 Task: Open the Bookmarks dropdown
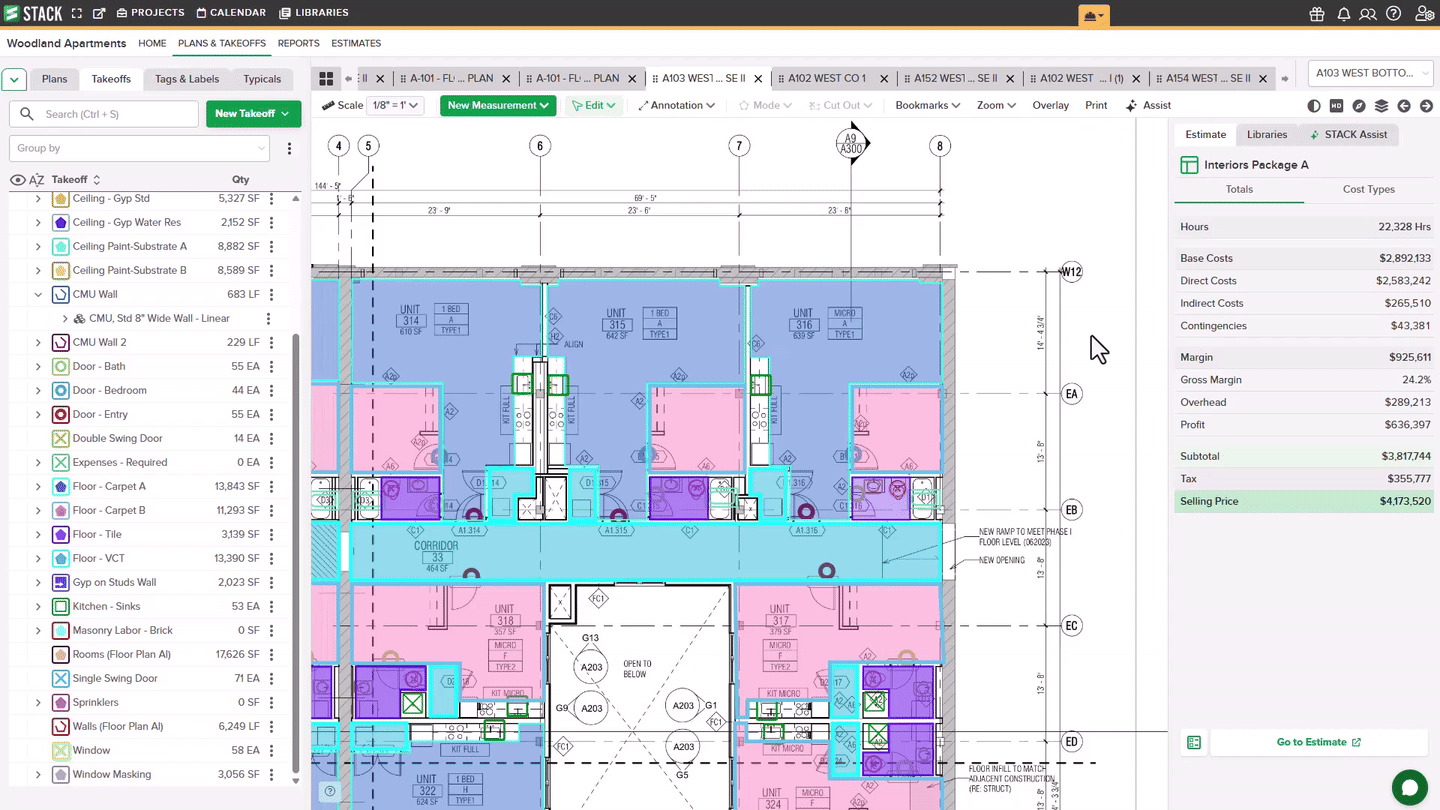tap(928, 105)
